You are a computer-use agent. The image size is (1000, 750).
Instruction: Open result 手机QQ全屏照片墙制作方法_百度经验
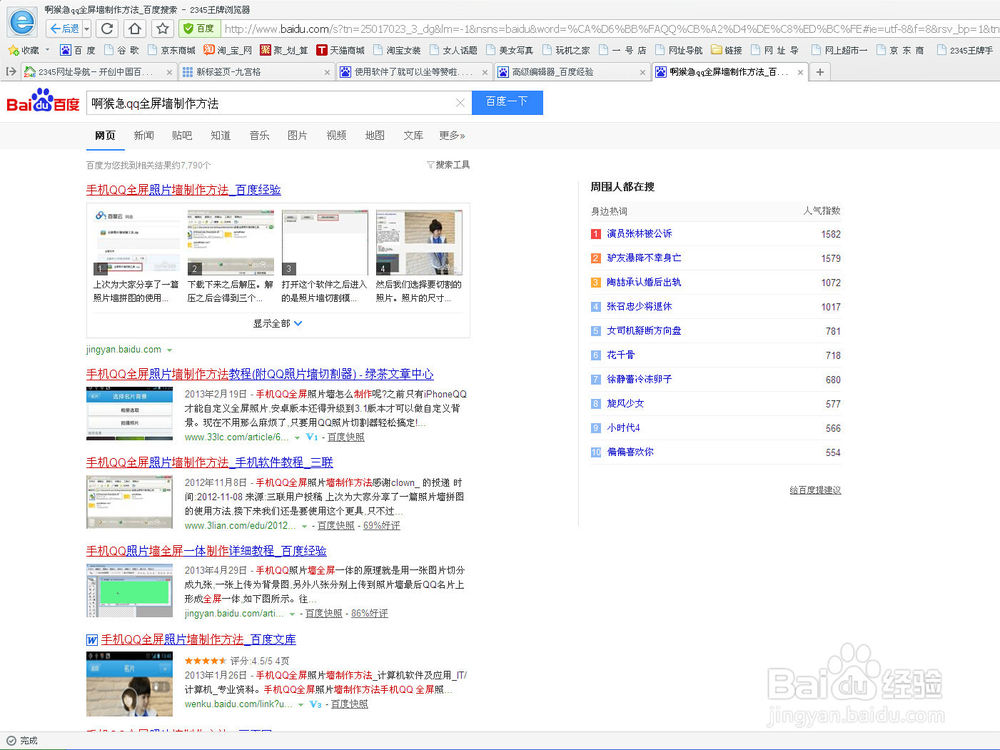184,189
